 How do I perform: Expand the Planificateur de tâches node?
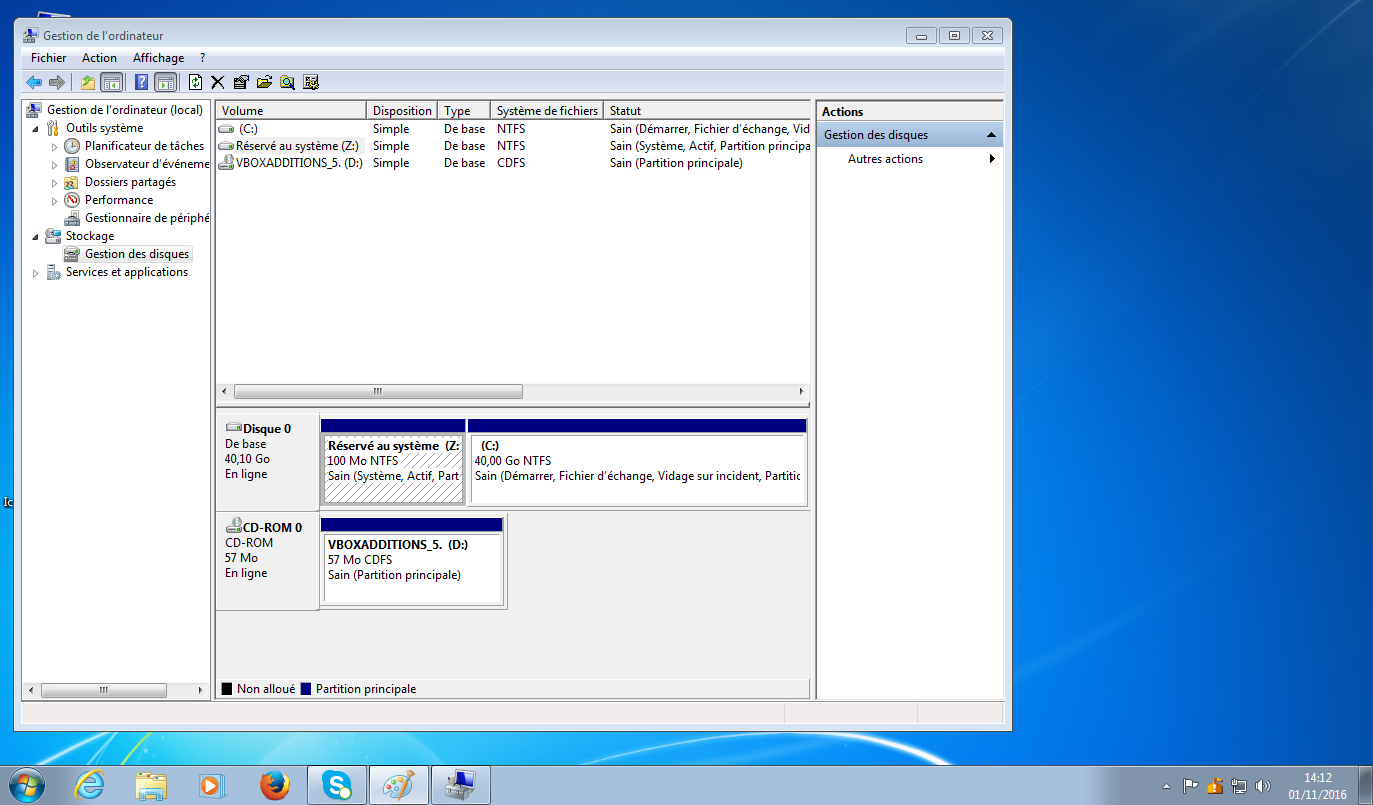pos(55,146)
